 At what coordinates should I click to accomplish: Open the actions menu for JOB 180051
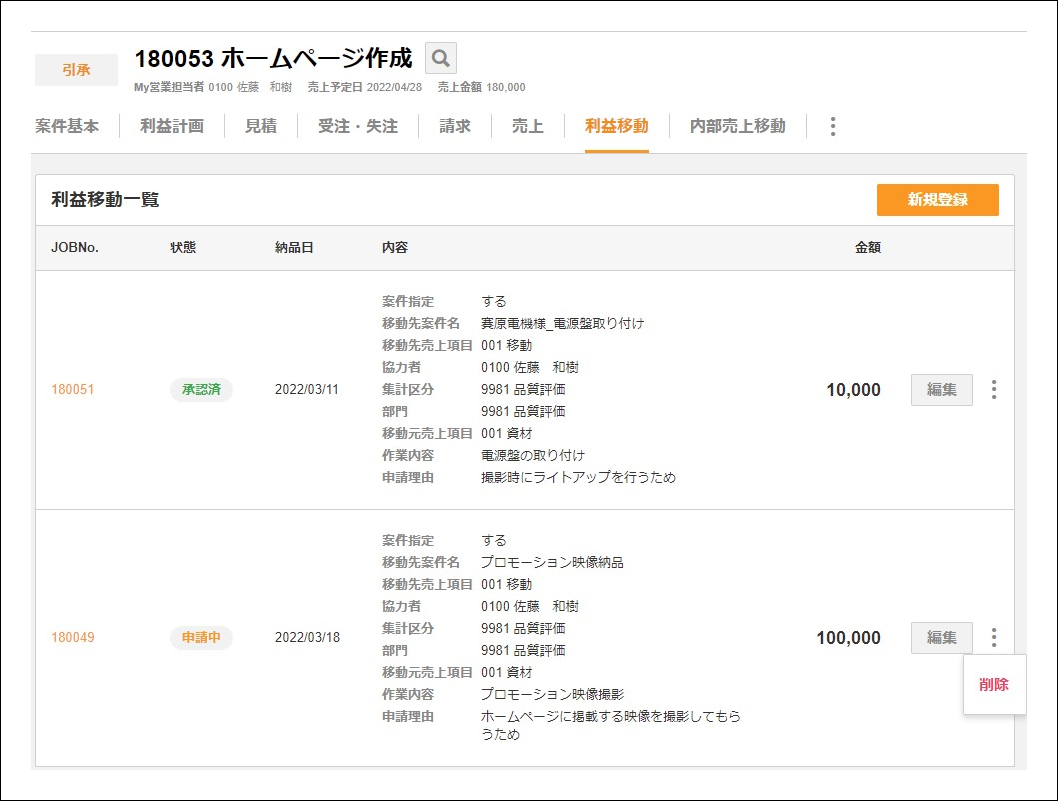994,390
